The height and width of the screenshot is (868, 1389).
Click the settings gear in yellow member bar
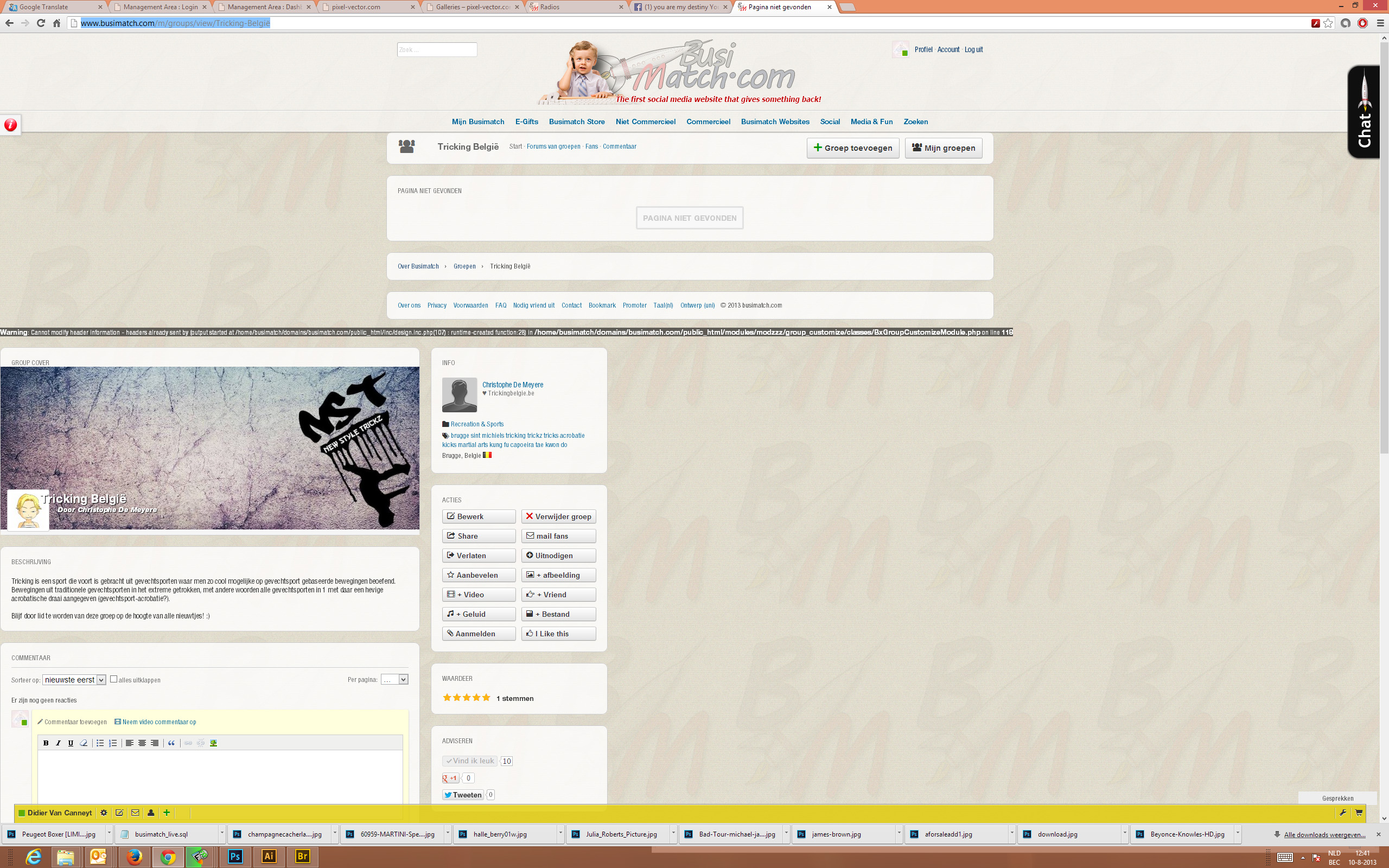click(104, 813)
